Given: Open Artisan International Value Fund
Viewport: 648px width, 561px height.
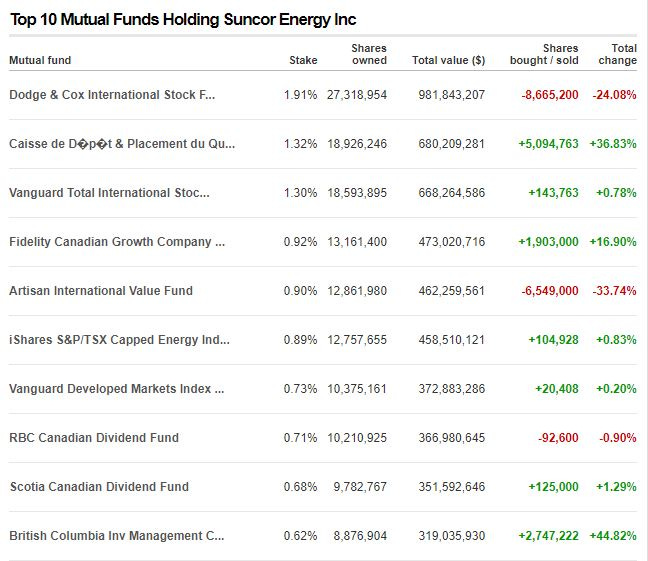Looking at the screenshot, I should pyautogui.click(x=101, y=291).
